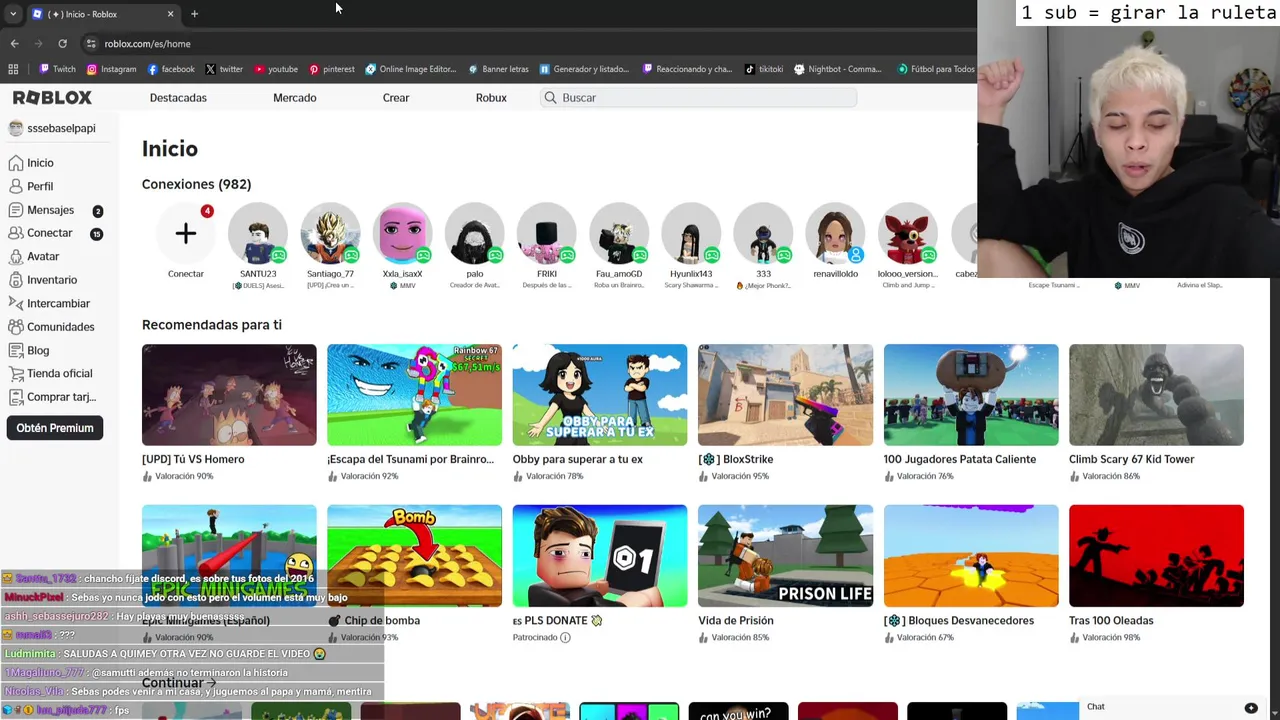Open FRIKI friend avatar
1280x720 pixels.
(x=546, y=234)
